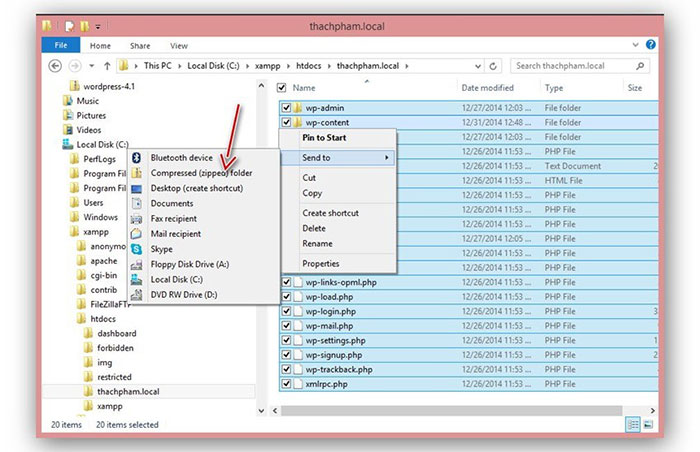The width and height of the screenshot is (700, 452).
Task: Toggle the select-all checkbox beside Name
Action: [x=281, y=88]
